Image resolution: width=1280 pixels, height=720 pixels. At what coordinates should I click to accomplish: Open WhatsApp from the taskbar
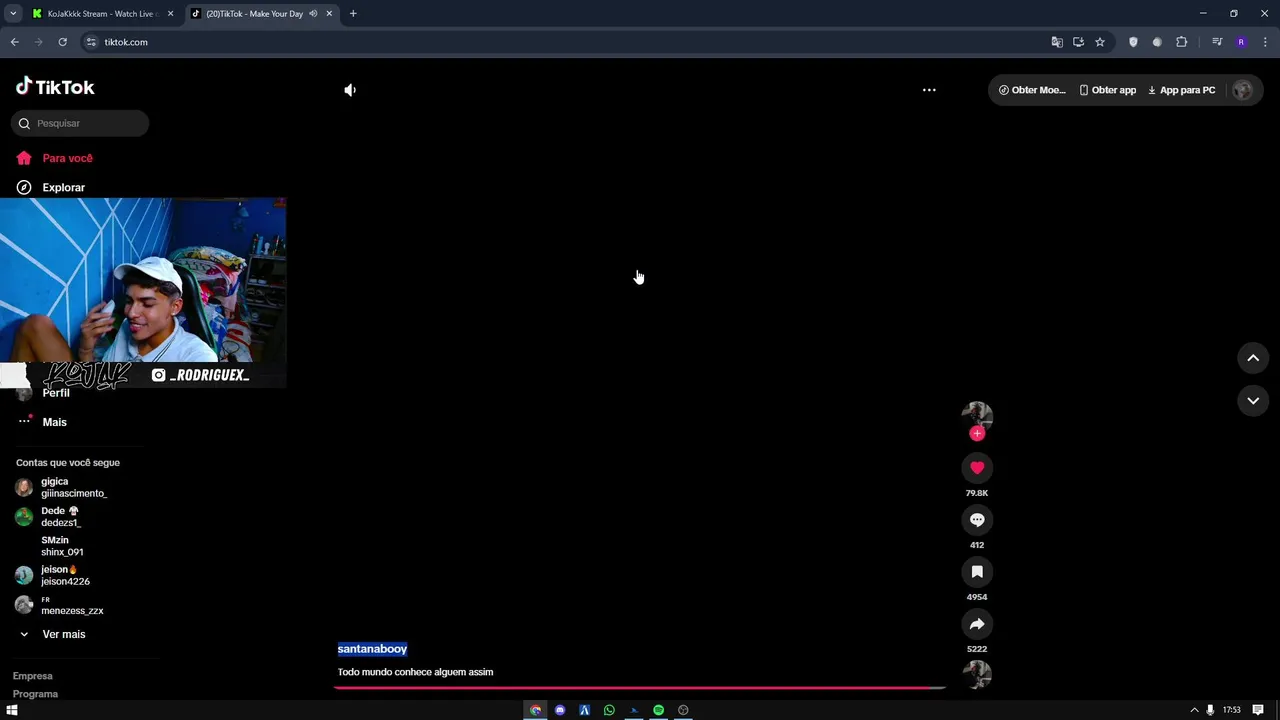[609, 710]
